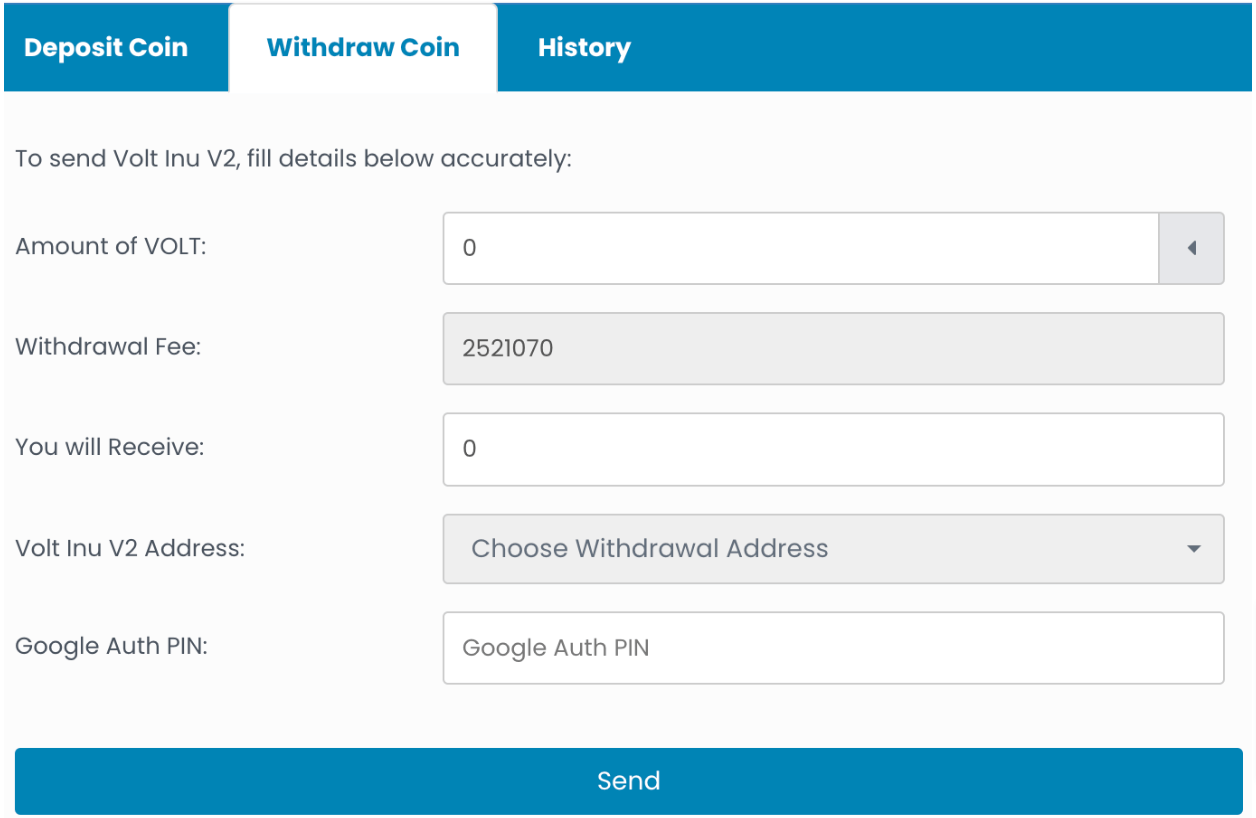The width and height of the screenshot is (1256, 818).
Task: Click the 'Volt Inu V2 Address:' label
Action: (130, 548)
